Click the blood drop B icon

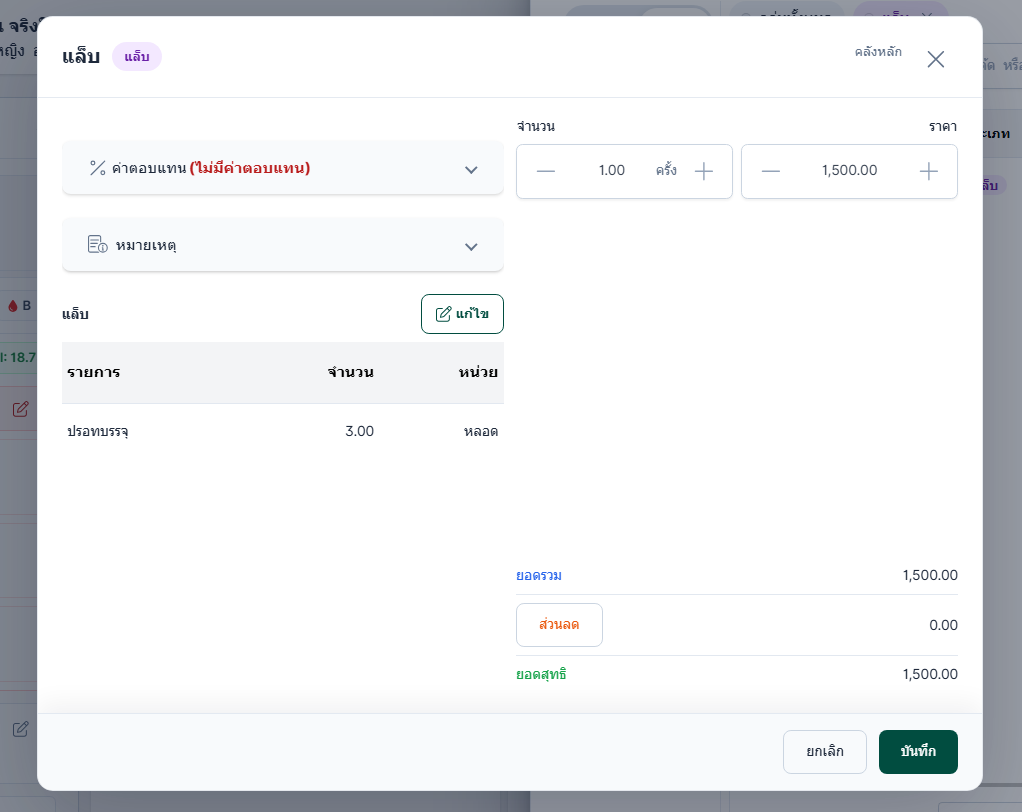pyautogui.click(x=13, y=306)
